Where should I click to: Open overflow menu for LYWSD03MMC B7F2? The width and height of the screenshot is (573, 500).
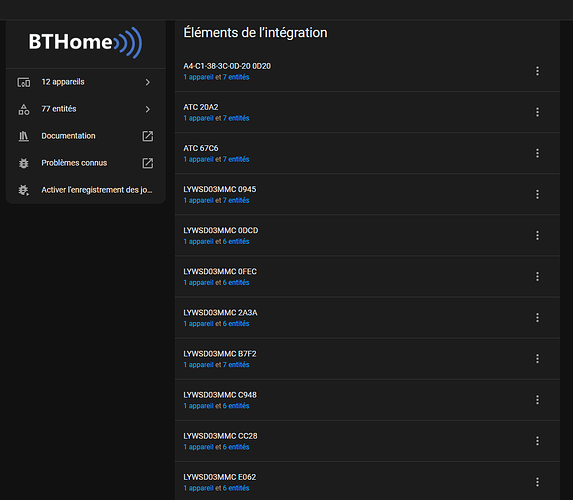pos(537,359)
